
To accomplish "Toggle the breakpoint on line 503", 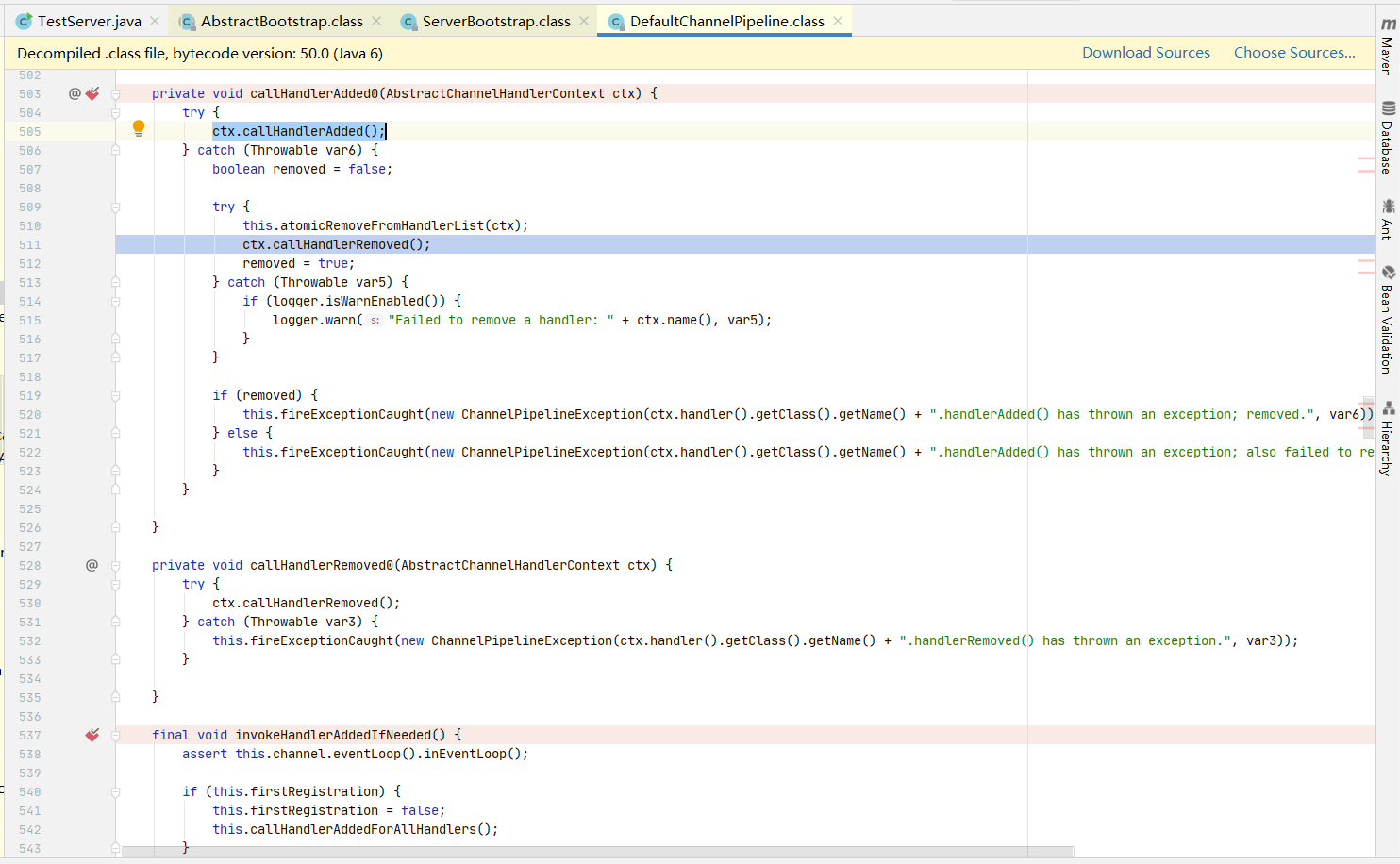I will (92, 93).
